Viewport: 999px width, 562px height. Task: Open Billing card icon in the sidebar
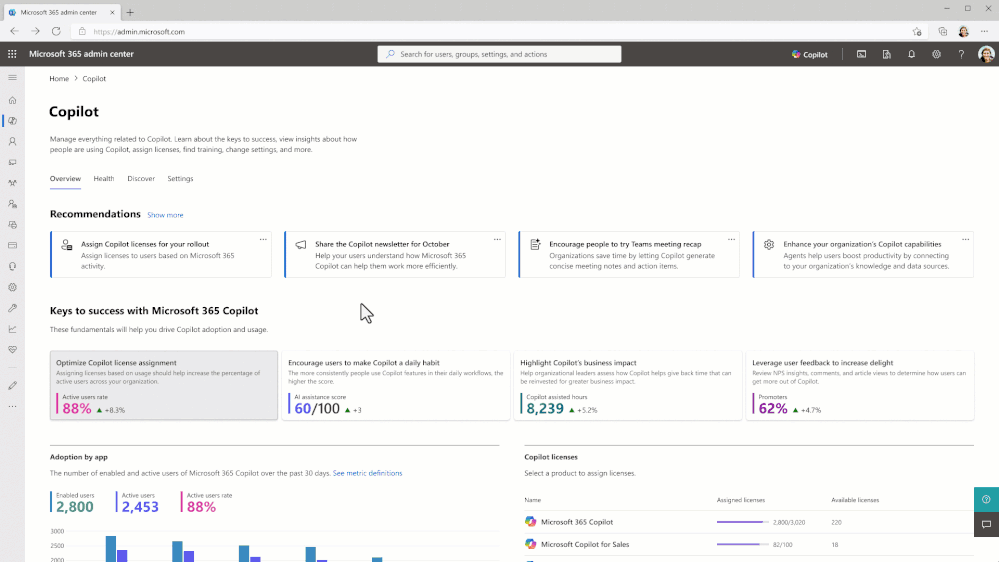tap(12, 245)
